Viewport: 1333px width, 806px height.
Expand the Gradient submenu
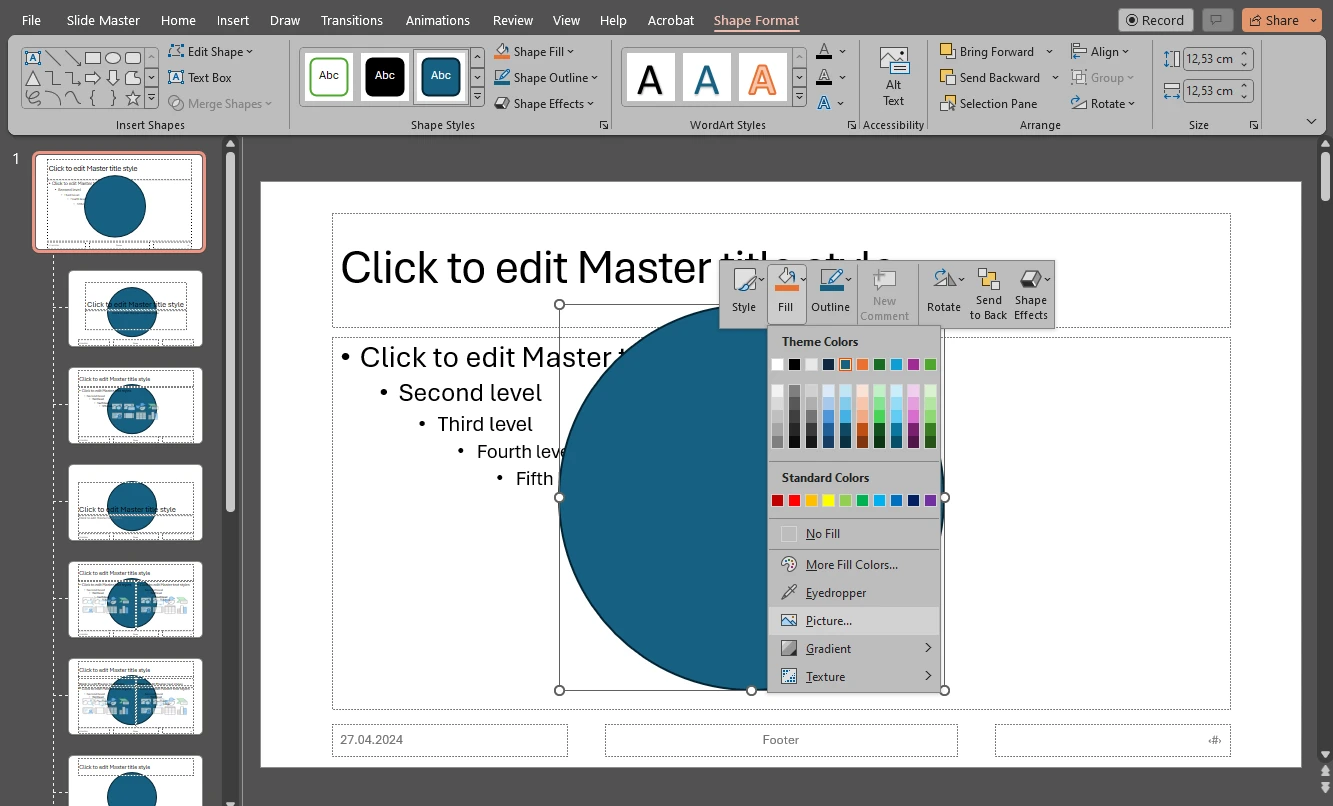coord(828,648)
